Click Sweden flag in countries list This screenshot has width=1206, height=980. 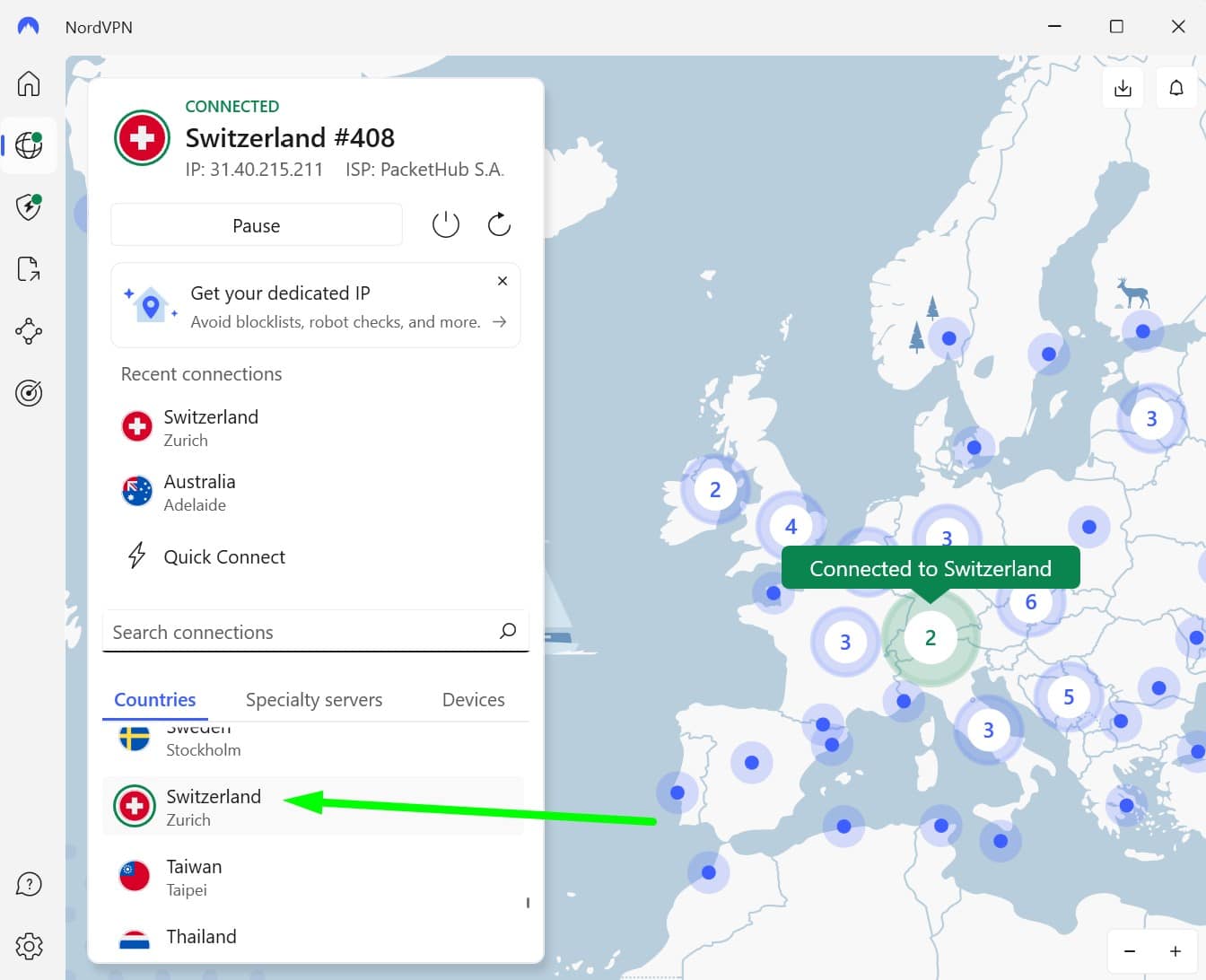[x=135, y=738]
